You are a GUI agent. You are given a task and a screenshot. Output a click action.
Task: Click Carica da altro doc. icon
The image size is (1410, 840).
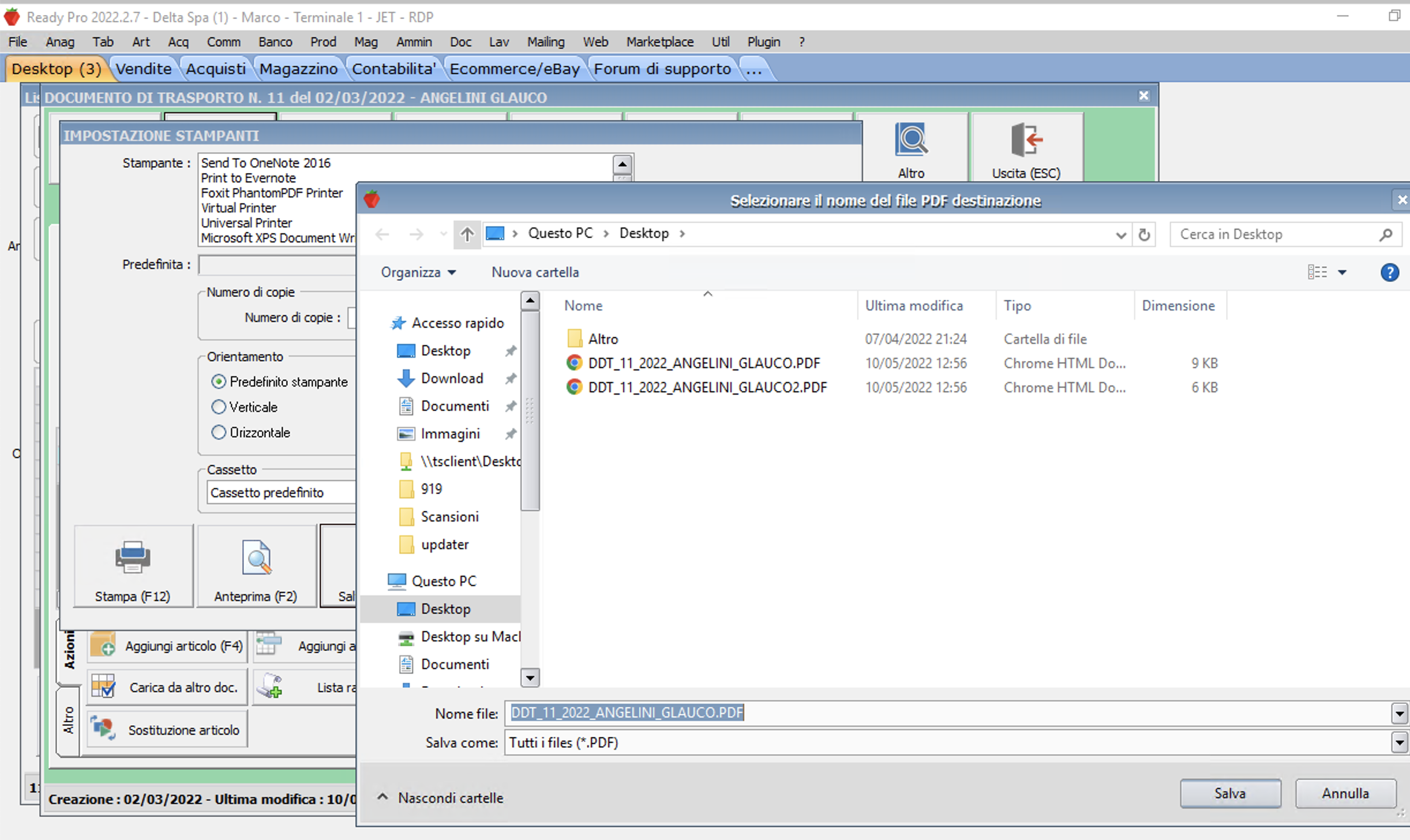tap(103, 687)
